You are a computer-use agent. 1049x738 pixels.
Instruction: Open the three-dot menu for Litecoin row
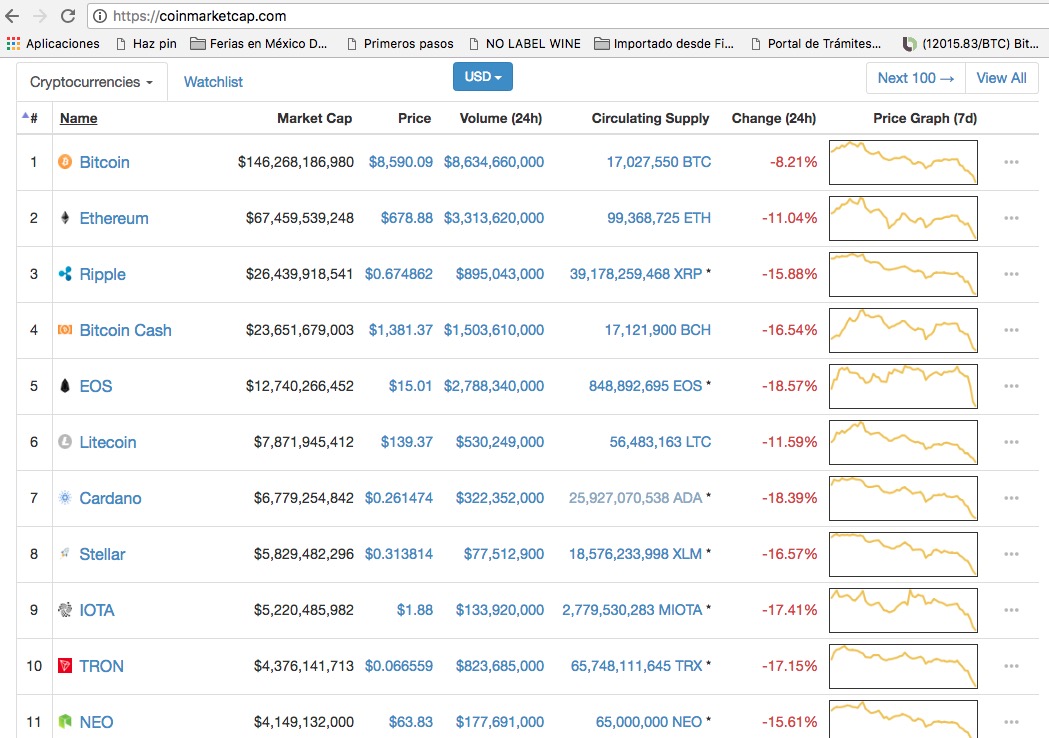[x=1011, y=442]
